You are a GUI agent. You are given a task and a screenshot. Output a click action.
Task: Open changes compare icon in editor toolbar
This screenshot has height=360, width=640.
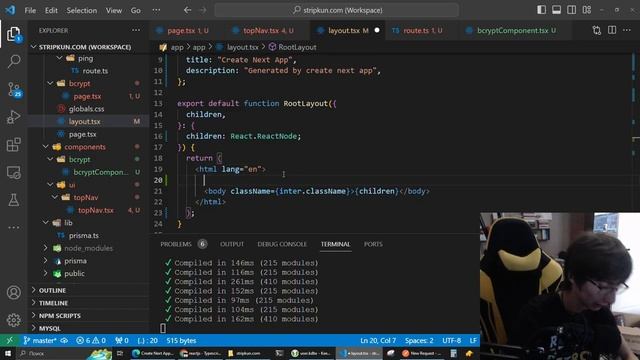[597, 30]
